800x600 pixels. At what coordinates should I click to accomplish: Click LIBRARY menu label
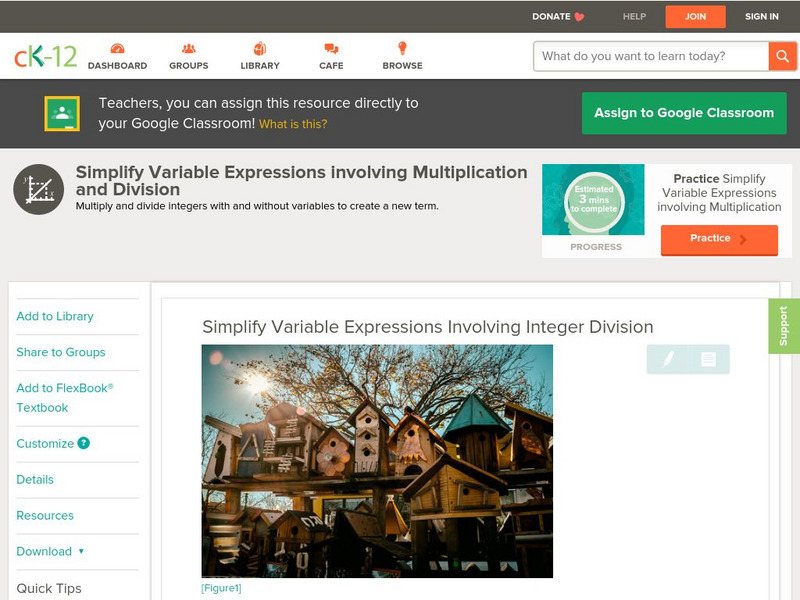tap(260, 66)
